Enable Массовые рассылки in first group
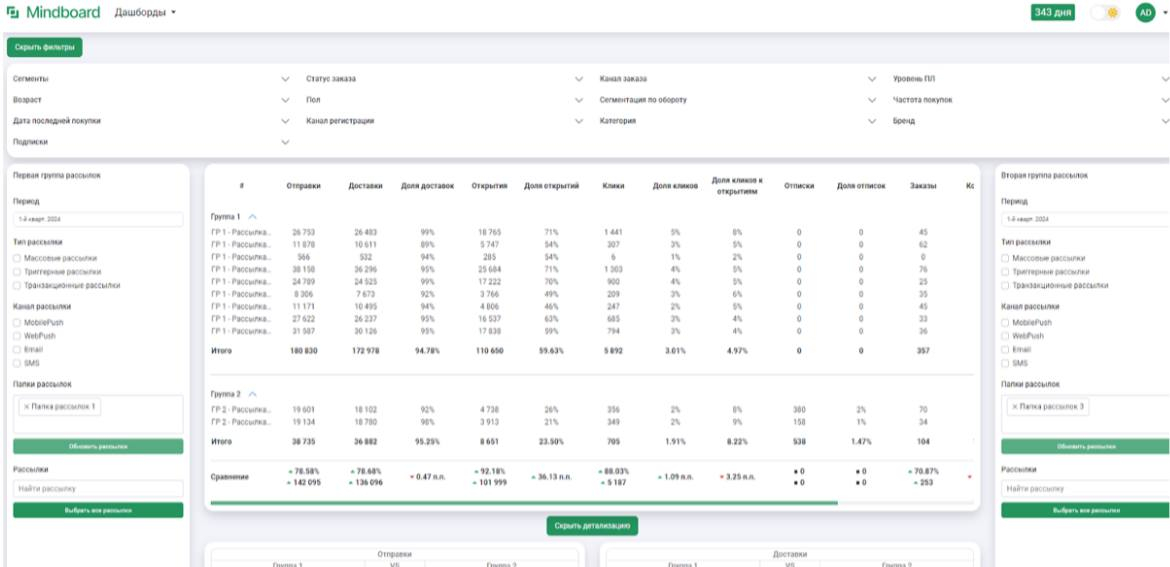This screenshot has height=567, width=1170. click(17, 258)
